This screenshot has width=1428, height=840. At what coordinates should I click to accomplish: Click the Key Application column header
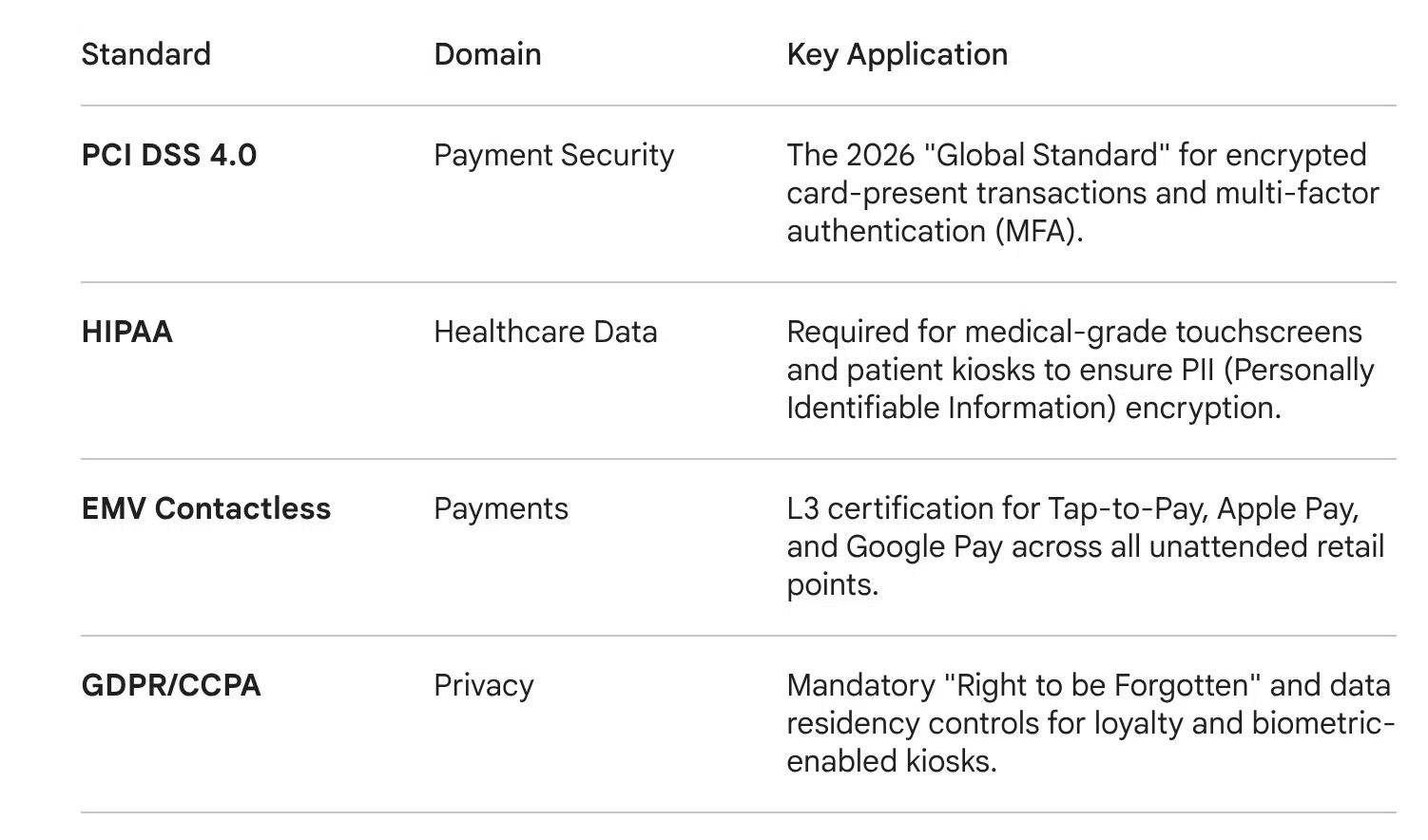tap(897, 54)
